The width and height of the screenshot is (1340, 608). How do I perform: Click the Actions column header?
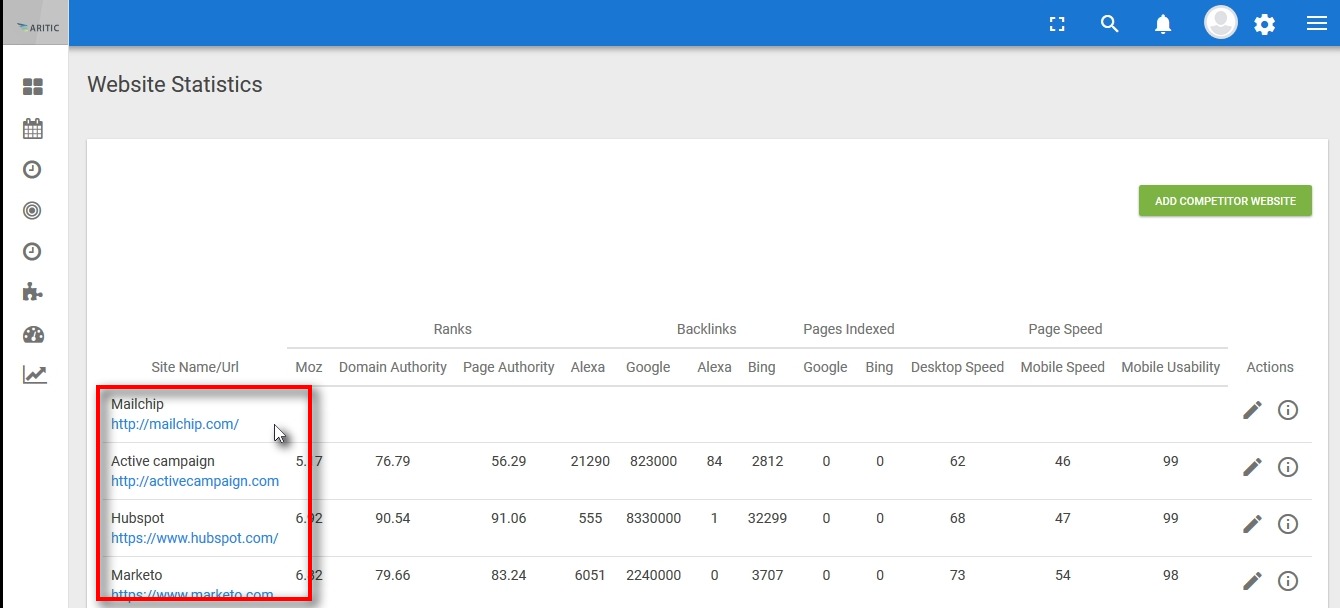[1270, 367]
